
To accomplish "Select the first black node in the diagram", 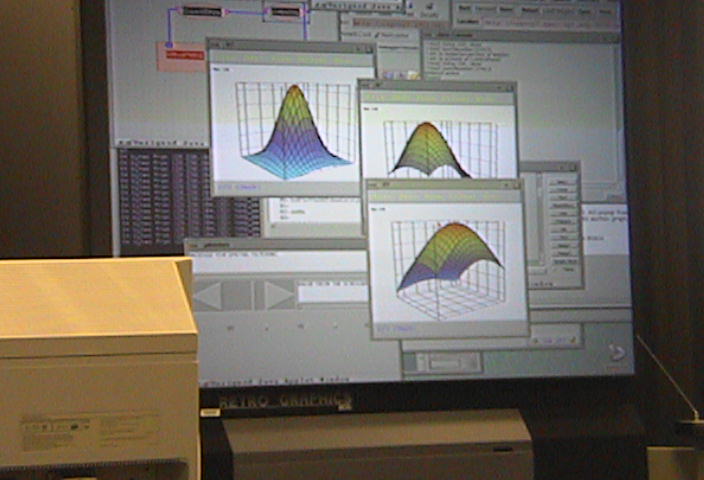I will [202, 12].
